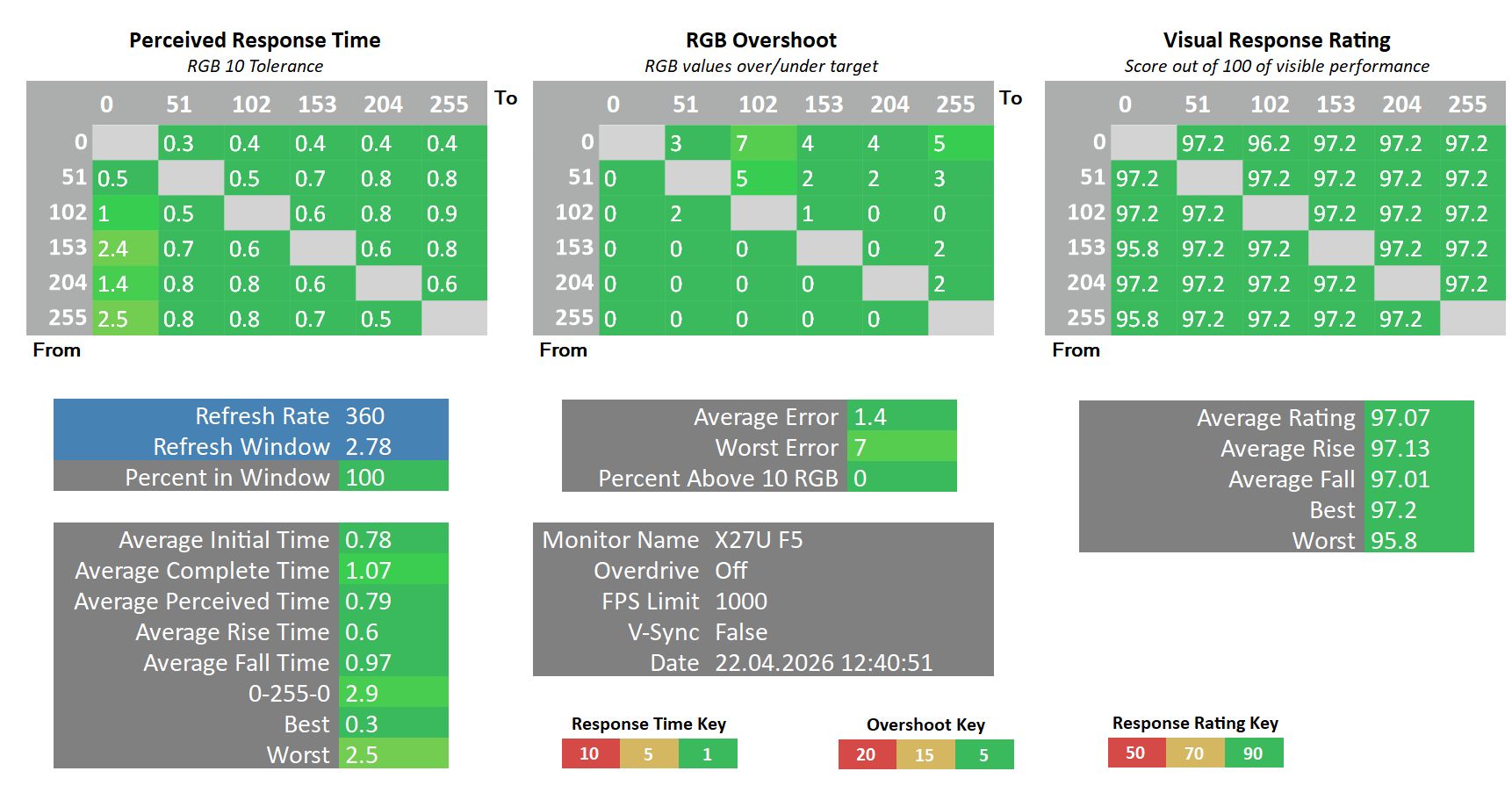
Task: Select the 0-255-0 value 2.9
Action: pos(392,693)
